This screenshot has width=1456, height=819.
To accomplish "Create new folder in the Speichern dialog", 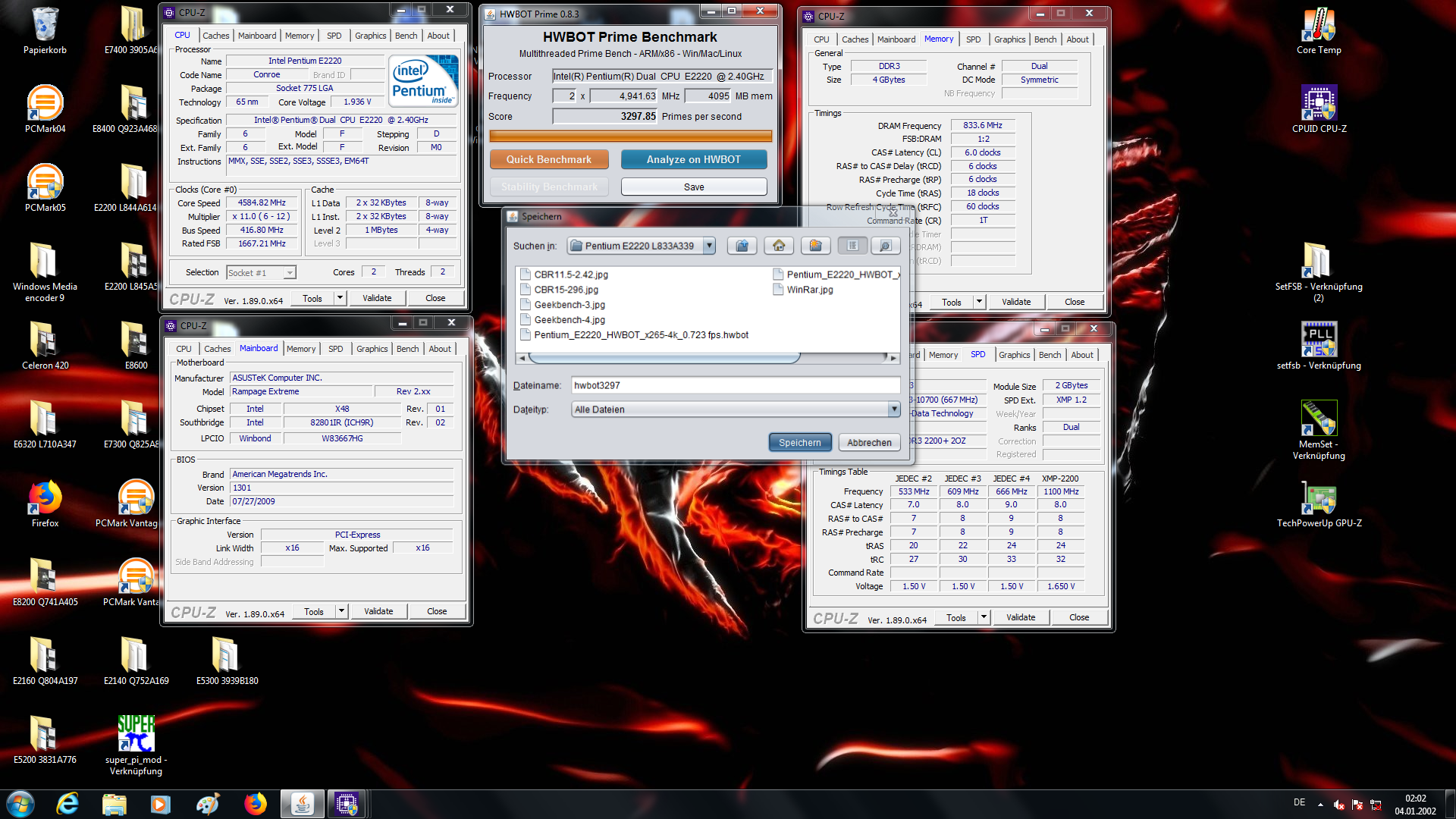I will 815,246.
